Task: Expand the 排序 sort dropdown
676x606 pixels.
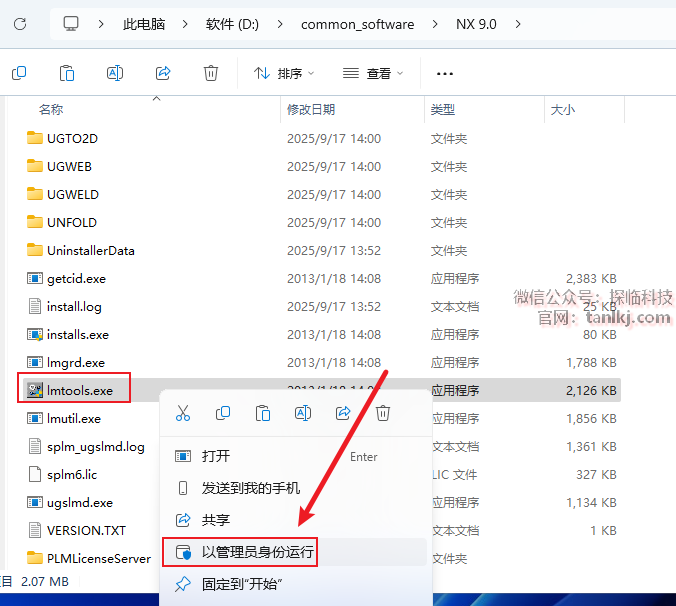Action: pos(284,73)
